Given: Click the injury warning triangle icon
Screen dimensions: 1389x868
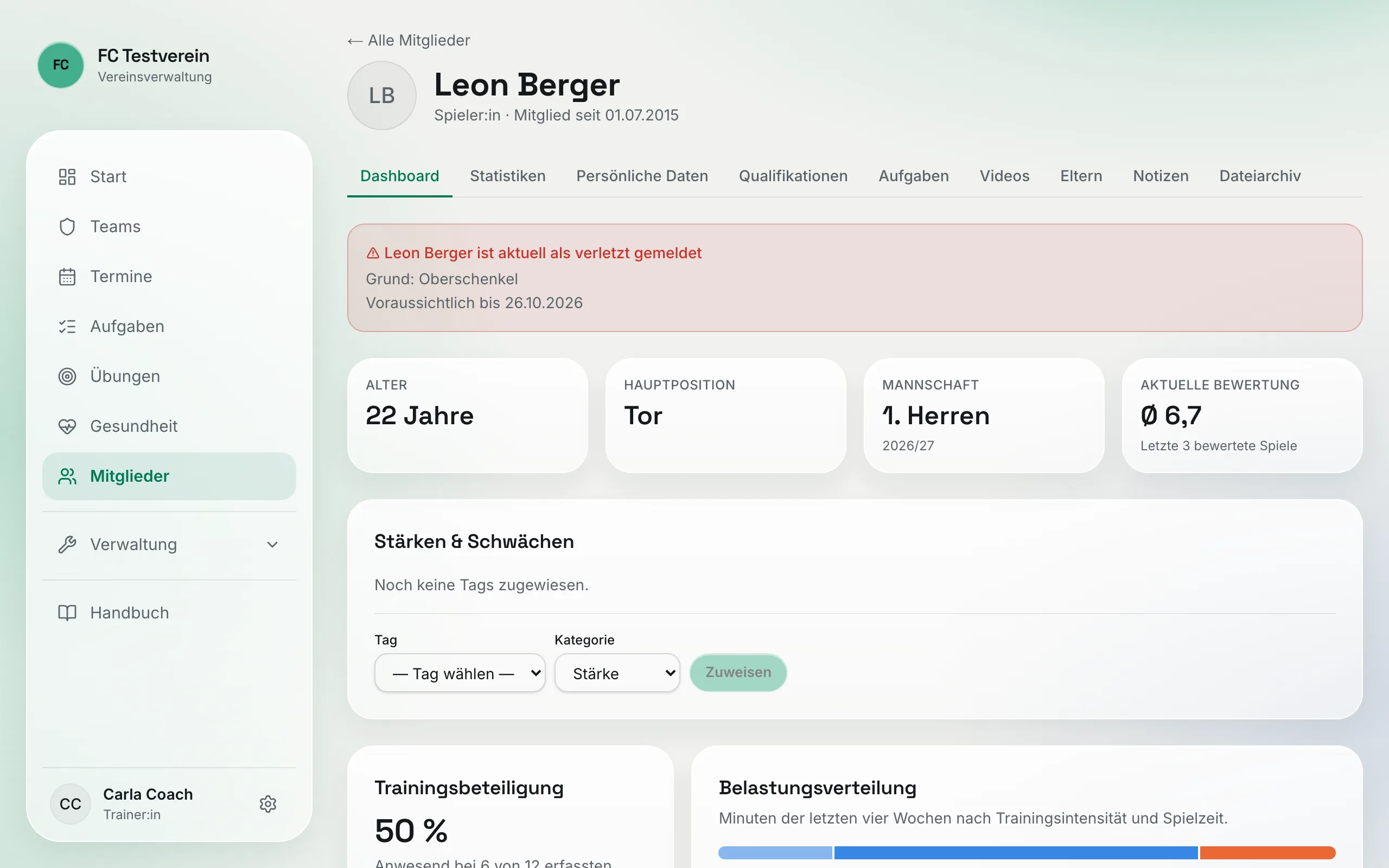Looking at the screenshot, I should (373, 253).
